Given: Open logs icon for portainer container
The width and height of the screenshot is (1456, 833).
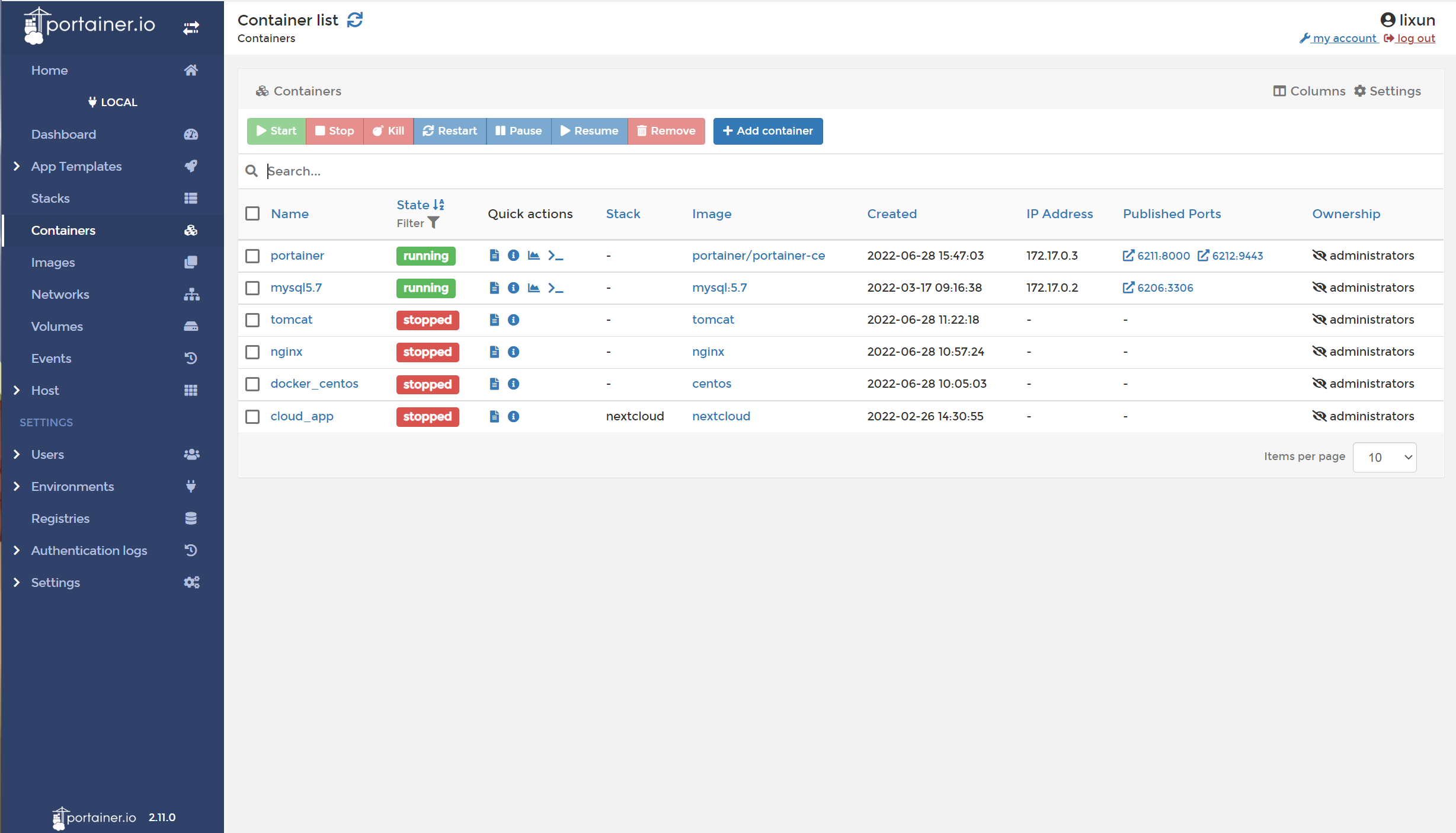Looking at the screenshot, I should point(494,256).
